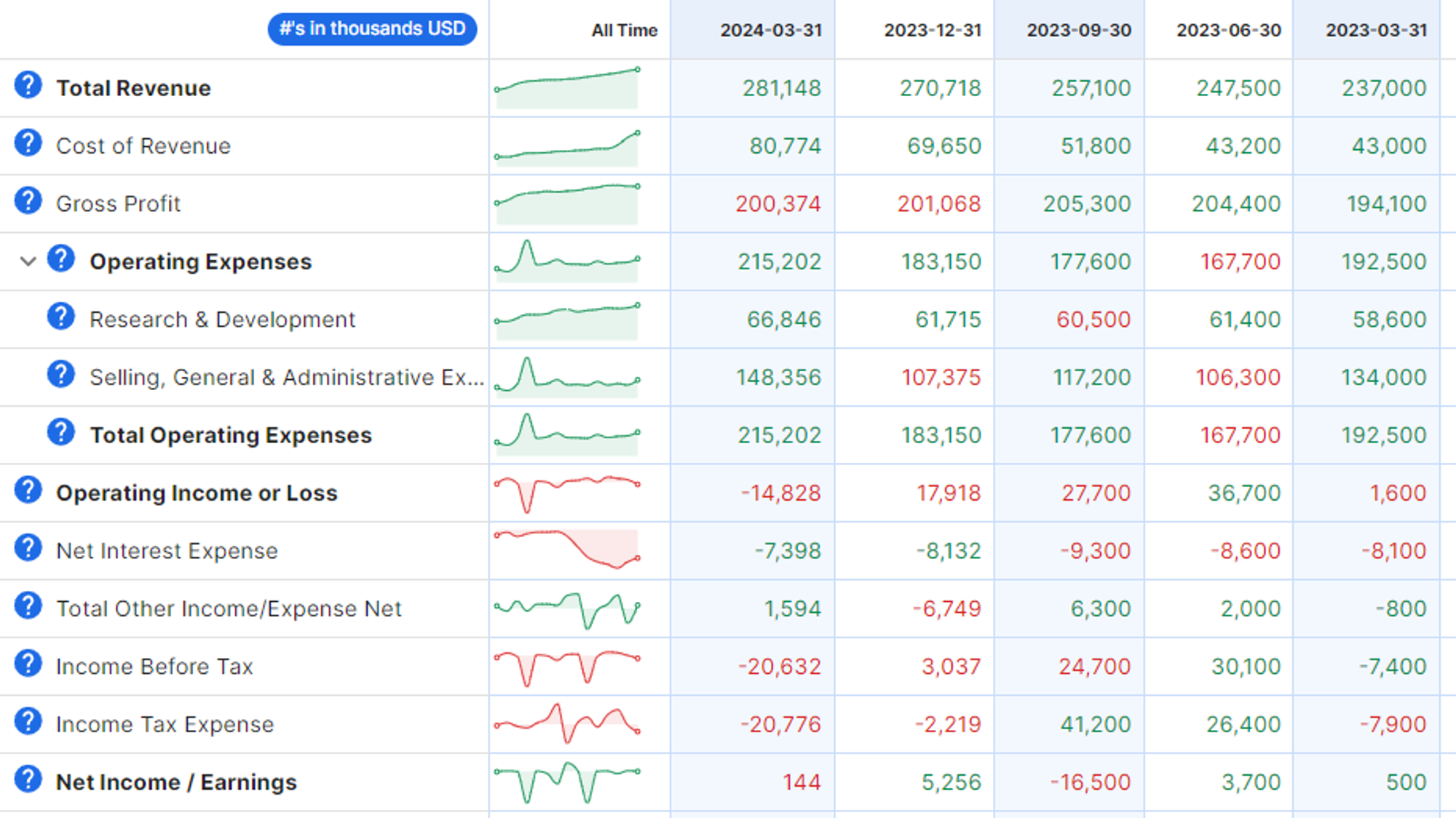
Task: Click the #'s in thousands USD badge
Action: [x=372, y=29]
